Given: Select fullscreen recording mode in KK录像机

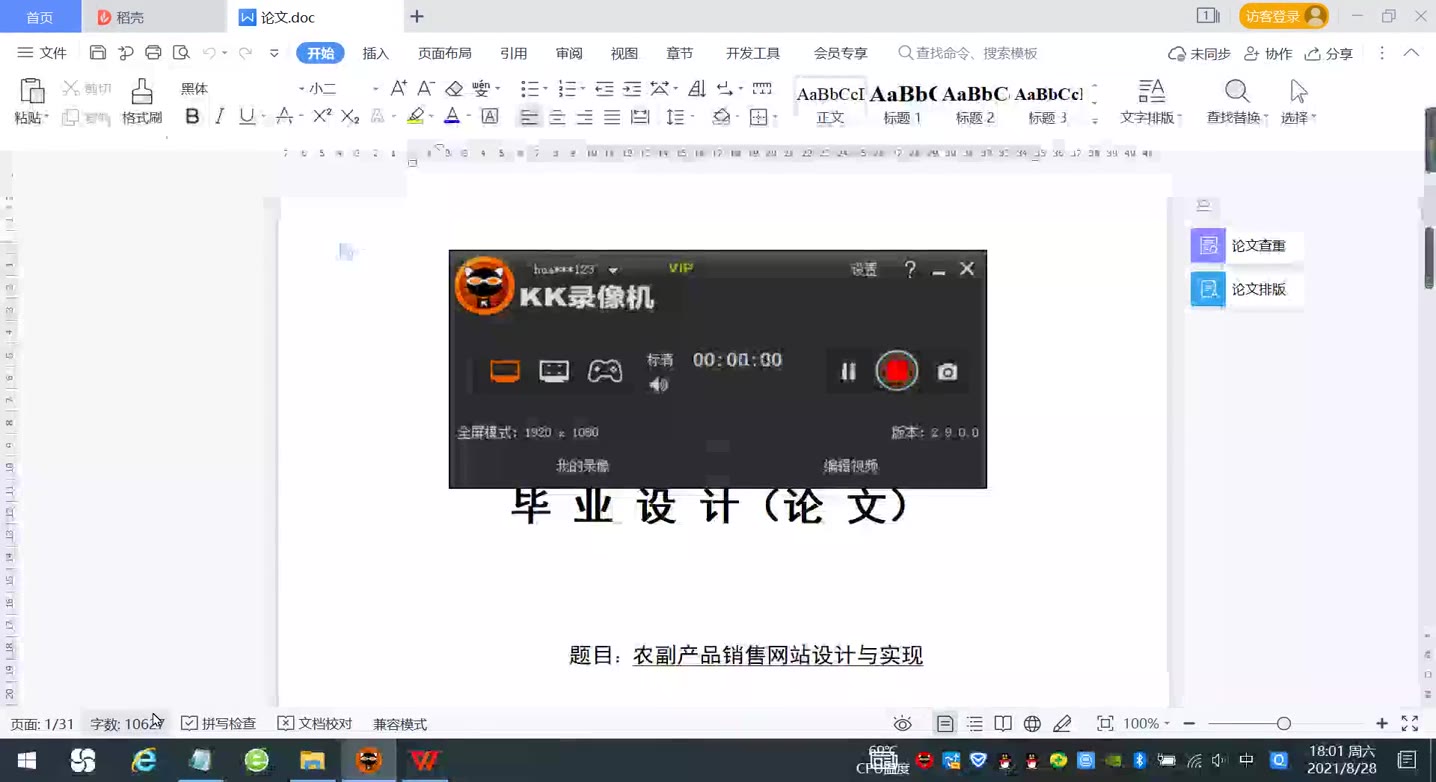Looking at the screenshot, I should 505,371.
